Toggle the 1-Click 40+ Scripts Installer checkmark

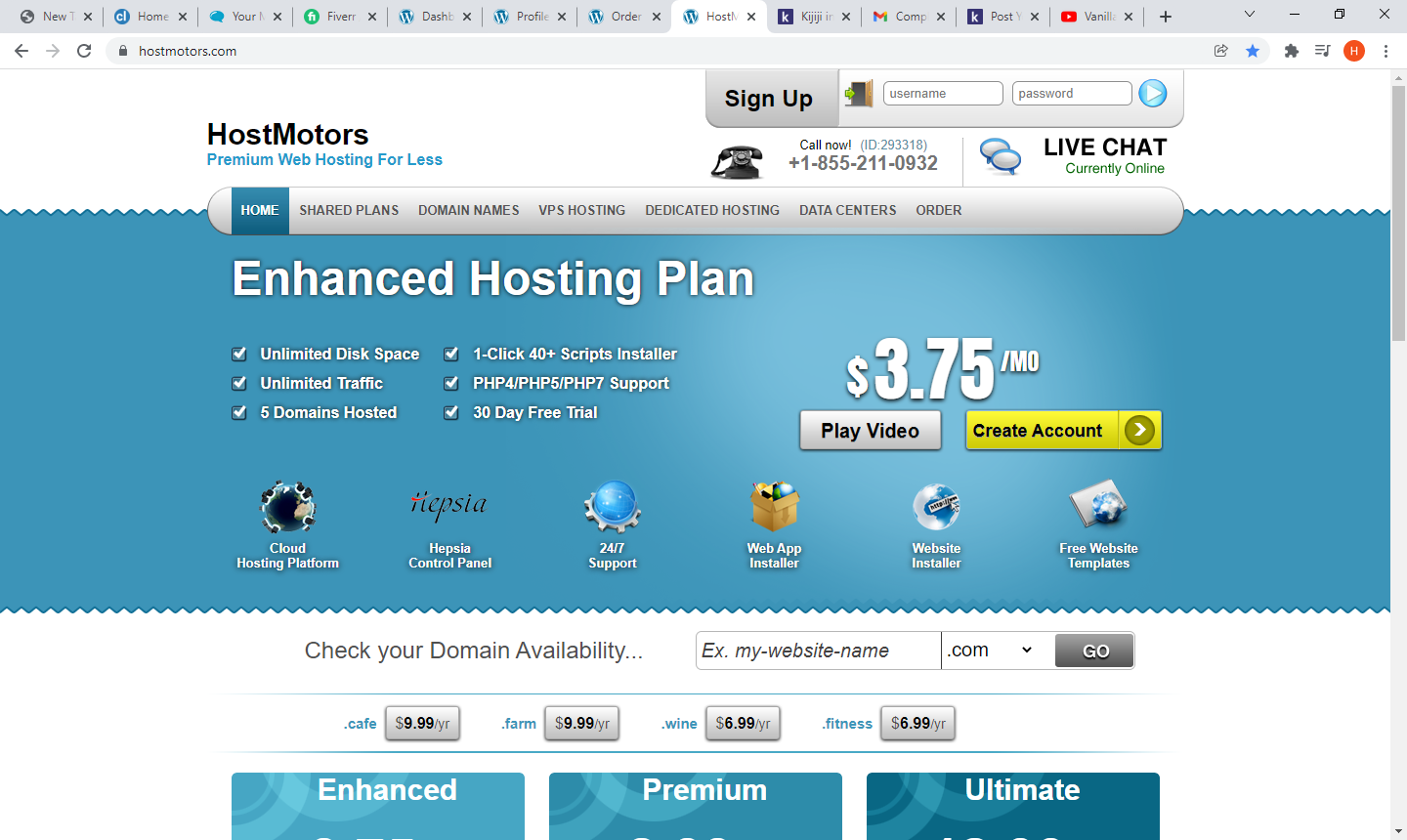point(451,354)
